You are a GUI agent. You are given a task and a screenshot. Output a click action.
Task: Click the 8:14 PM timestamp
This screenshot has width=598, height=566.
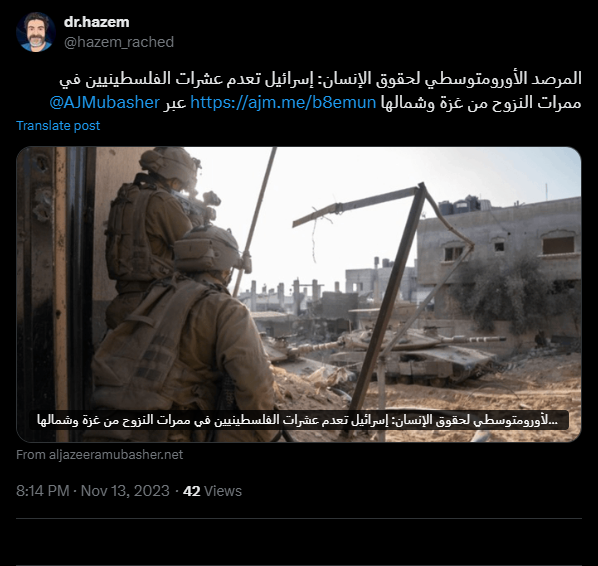pos(43,491)
